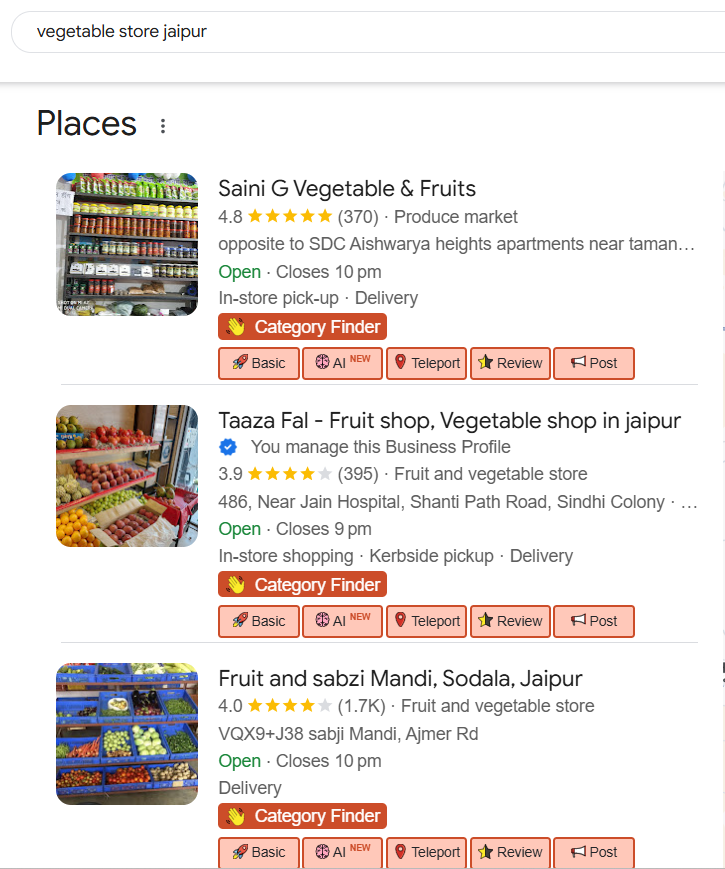Viewport: 725px width, 869px height.
Task: Click the Review star button under Saini G
Action: point(510,363)
